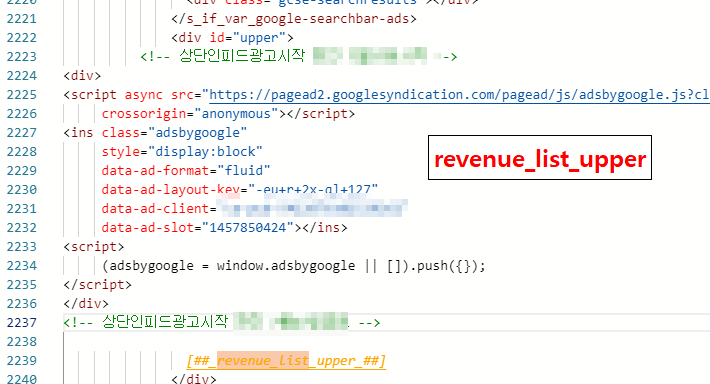Click the style="display:block" attribute
The image size is (710, 384).
click(182, 152)
